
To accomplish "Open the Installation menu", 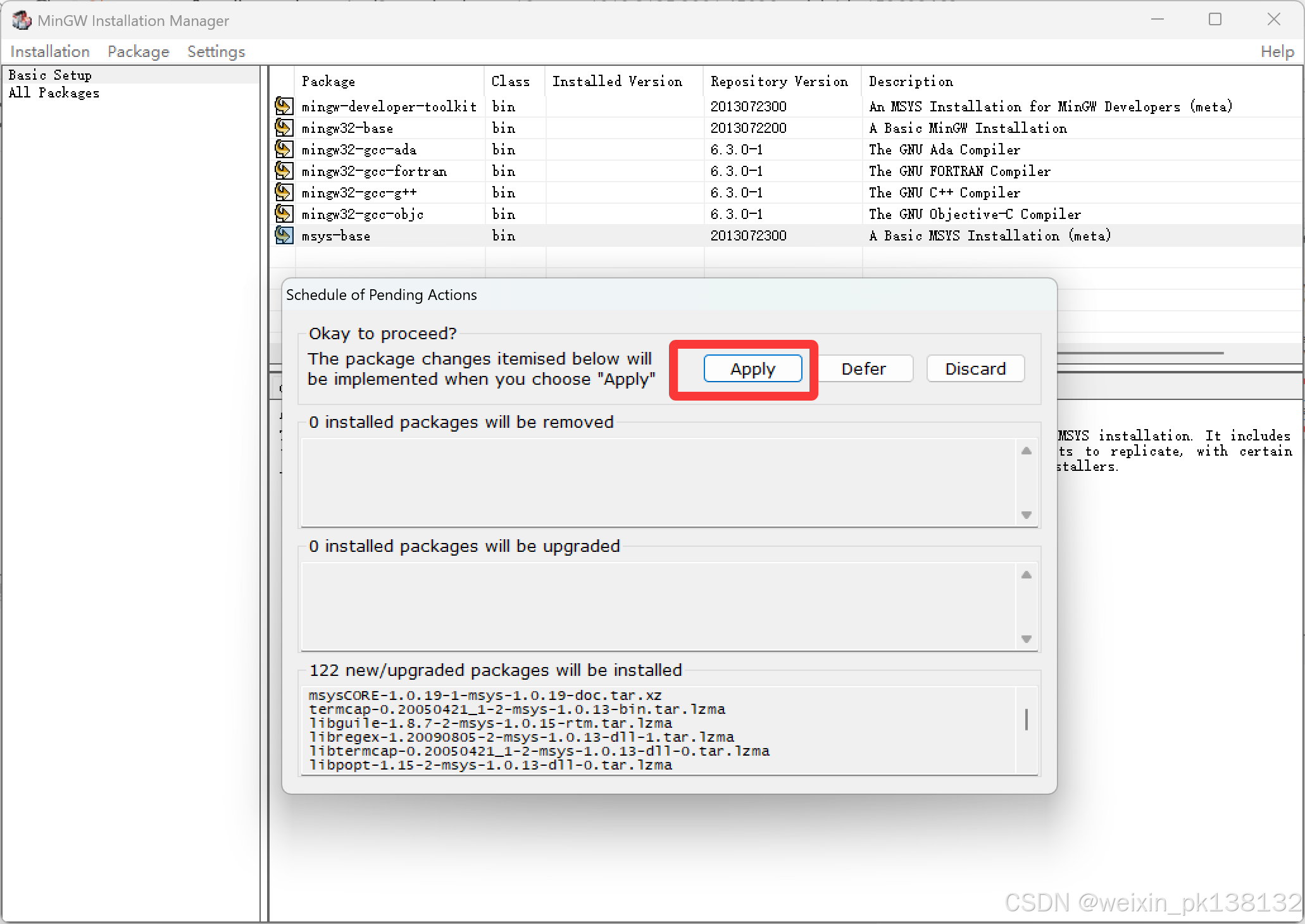I will (50, 52).
